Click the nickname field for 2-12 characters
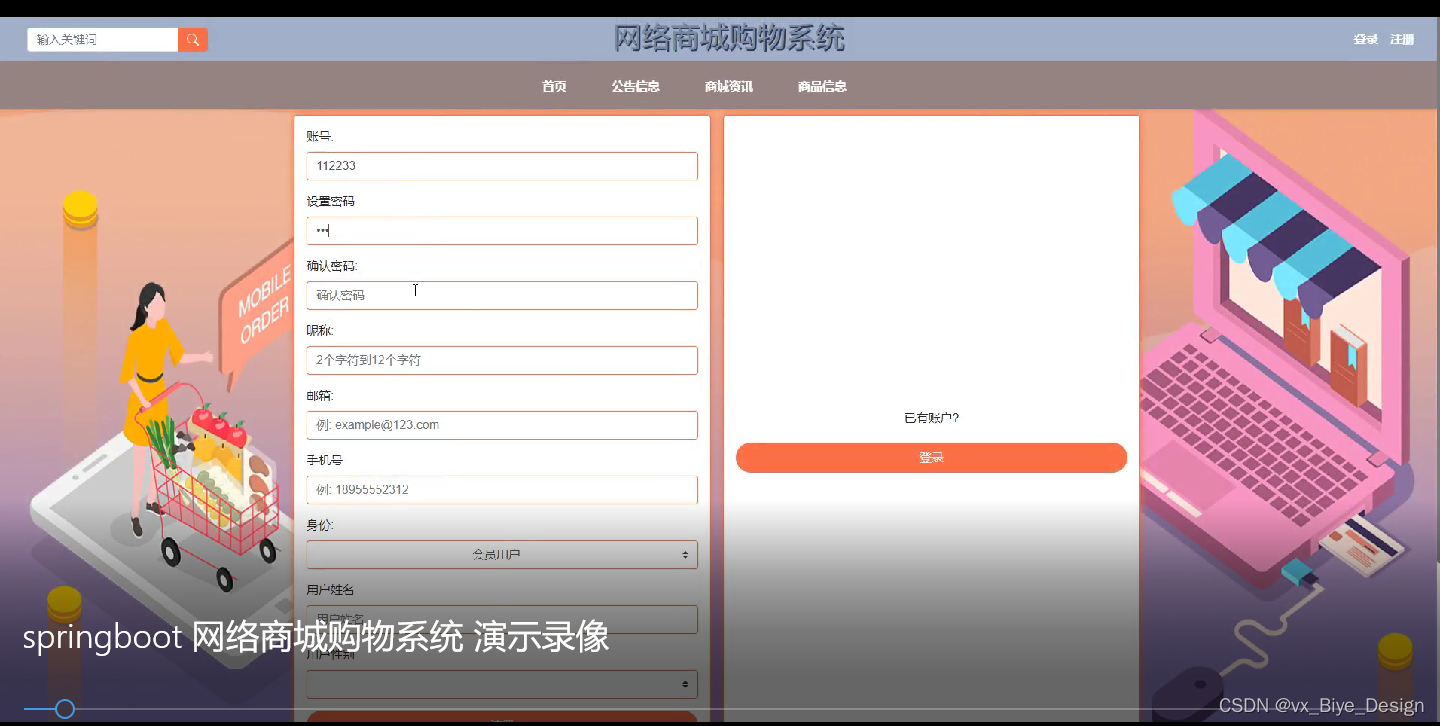 [x=502, y=360]
